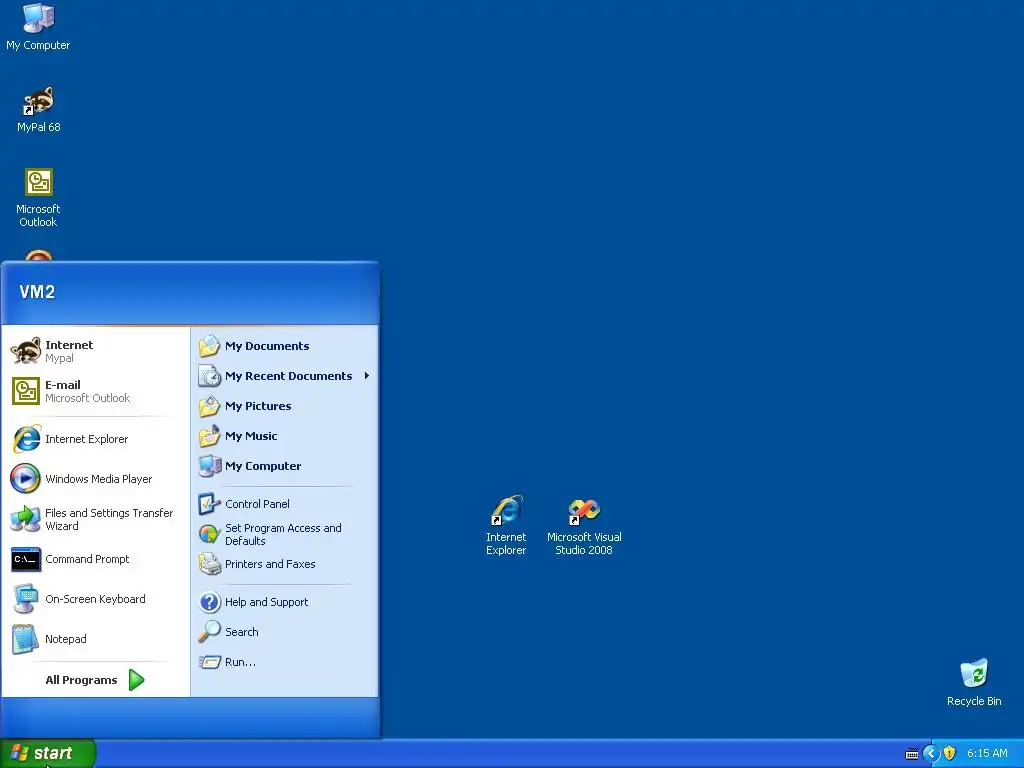Open Search from Start menu
The height and width of the screenshot is (768, 1024).
point(285,632)
